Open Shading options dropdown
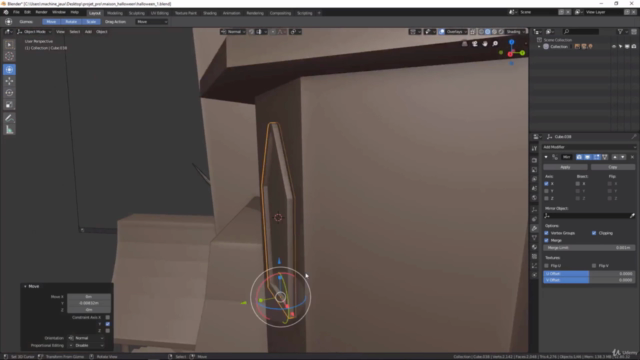The image size is (640, 360). [x=516, y=32]
